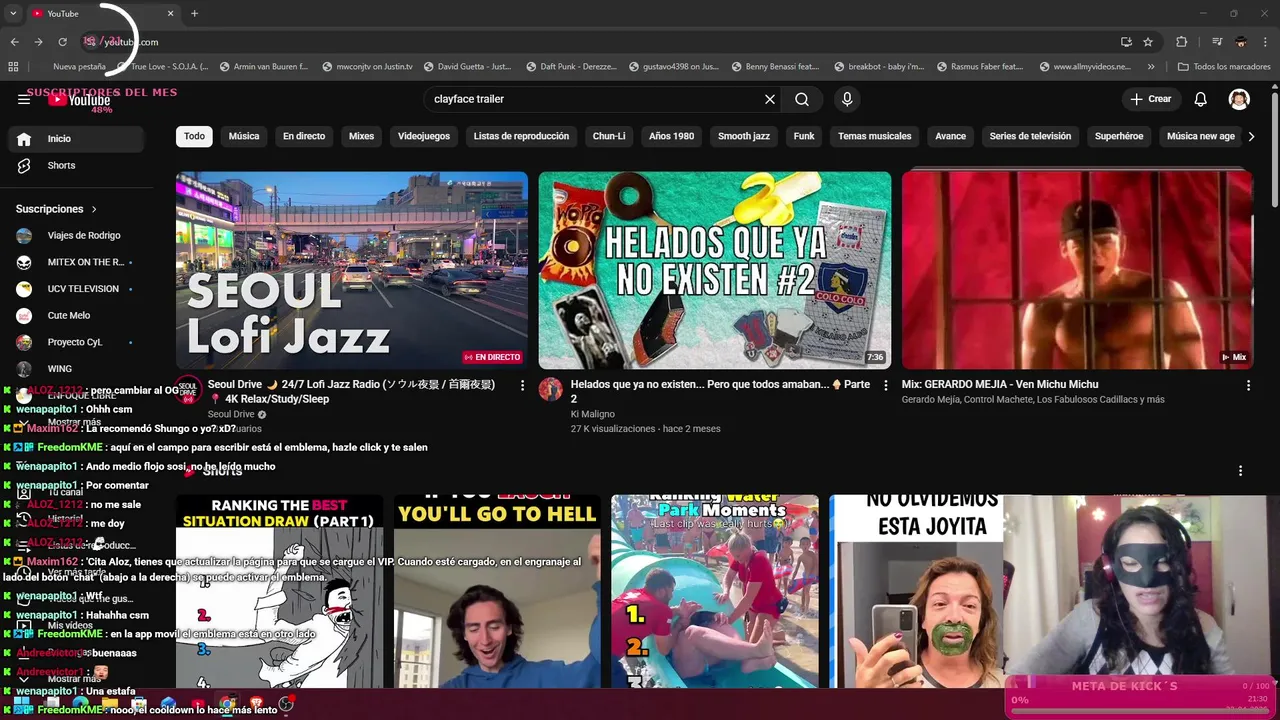Select the Funk filter chip
1280x720 pixels.
pos(804,136)
